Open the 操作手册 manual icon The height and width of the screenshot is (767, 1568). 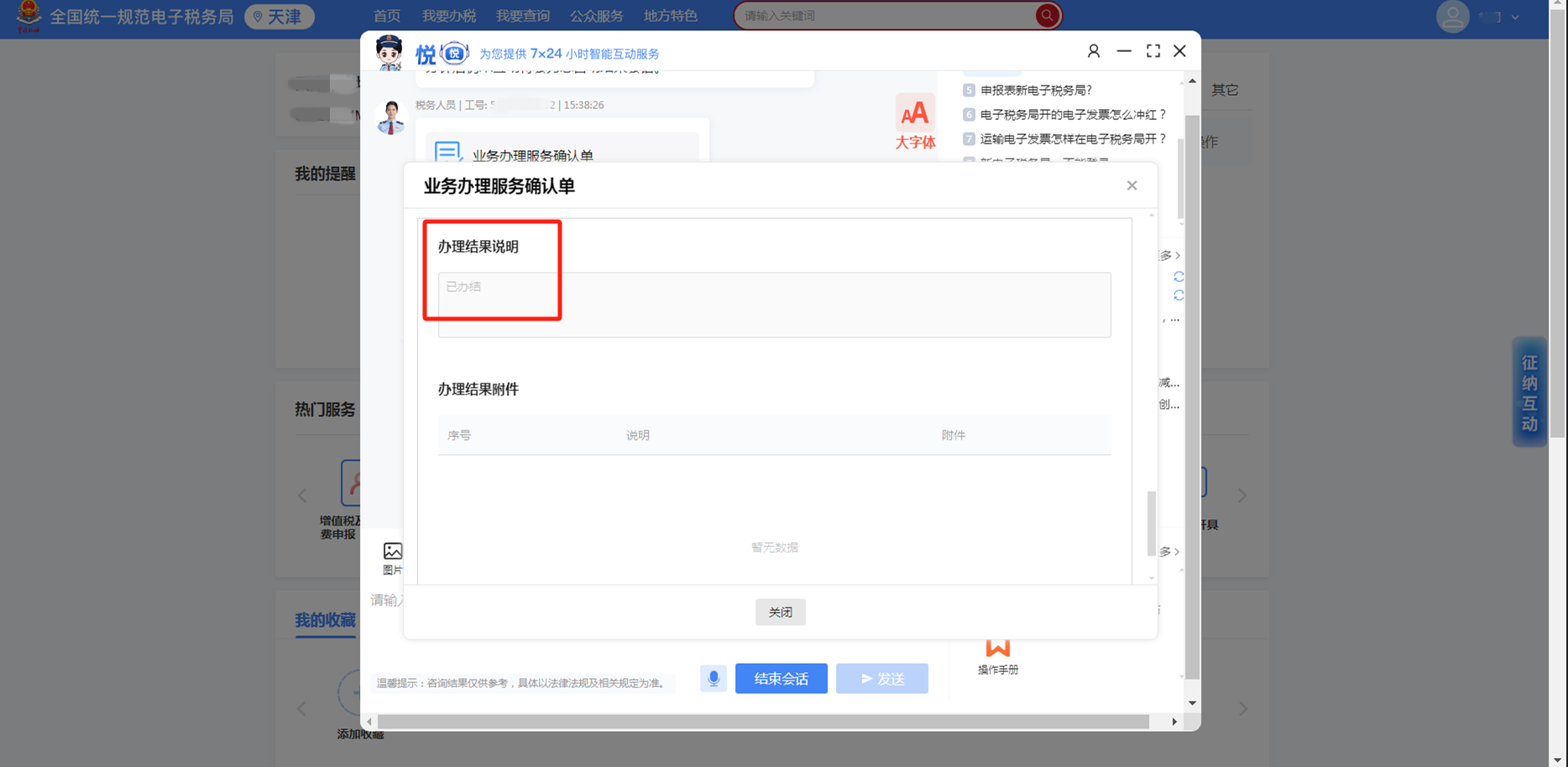pos(997,655)
